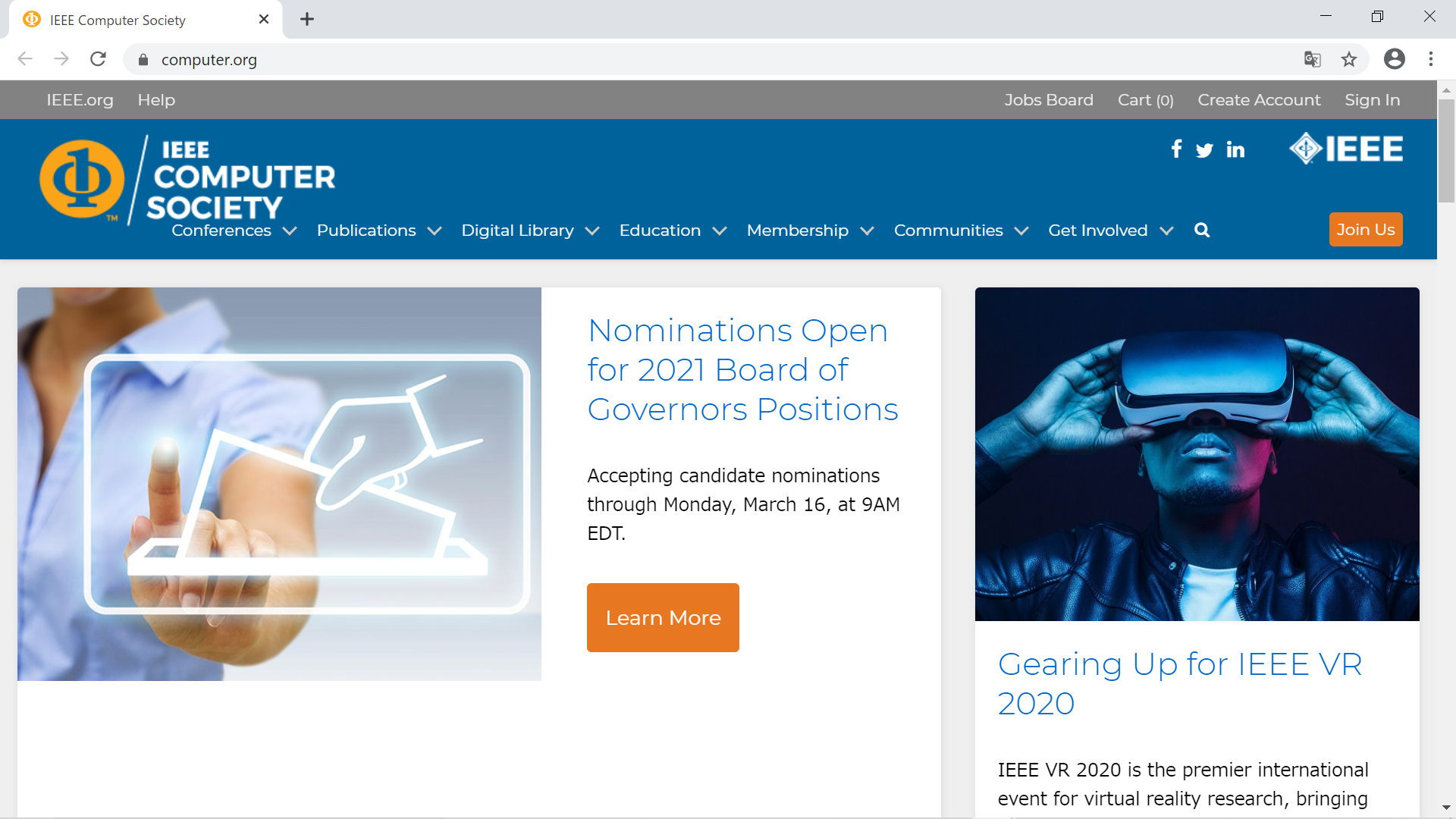Viewport: 1456px width, 819px height.
Task: Click the padlock site info icon
Action: (x=143, y=60)
